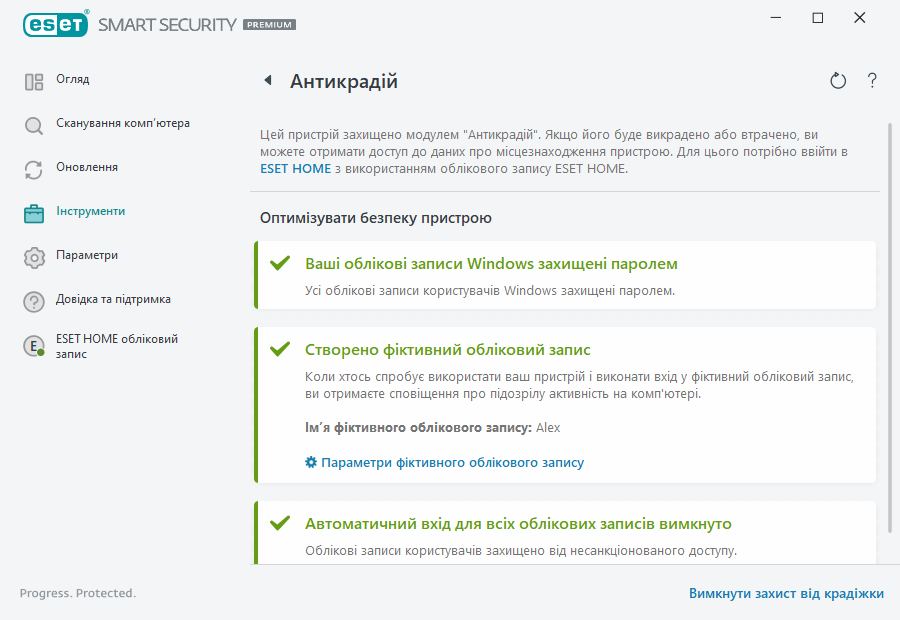Click the ESET logo
Image resolution: width=900 pixels, height=620 pixels.
pos(55,23)
